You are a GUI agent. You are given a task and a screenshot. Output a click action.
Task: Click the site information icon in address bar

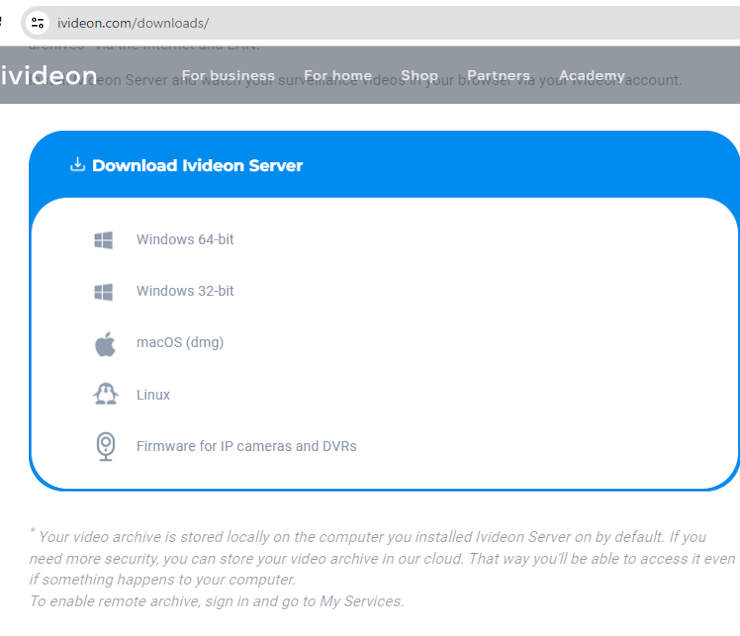coord(38,23)
